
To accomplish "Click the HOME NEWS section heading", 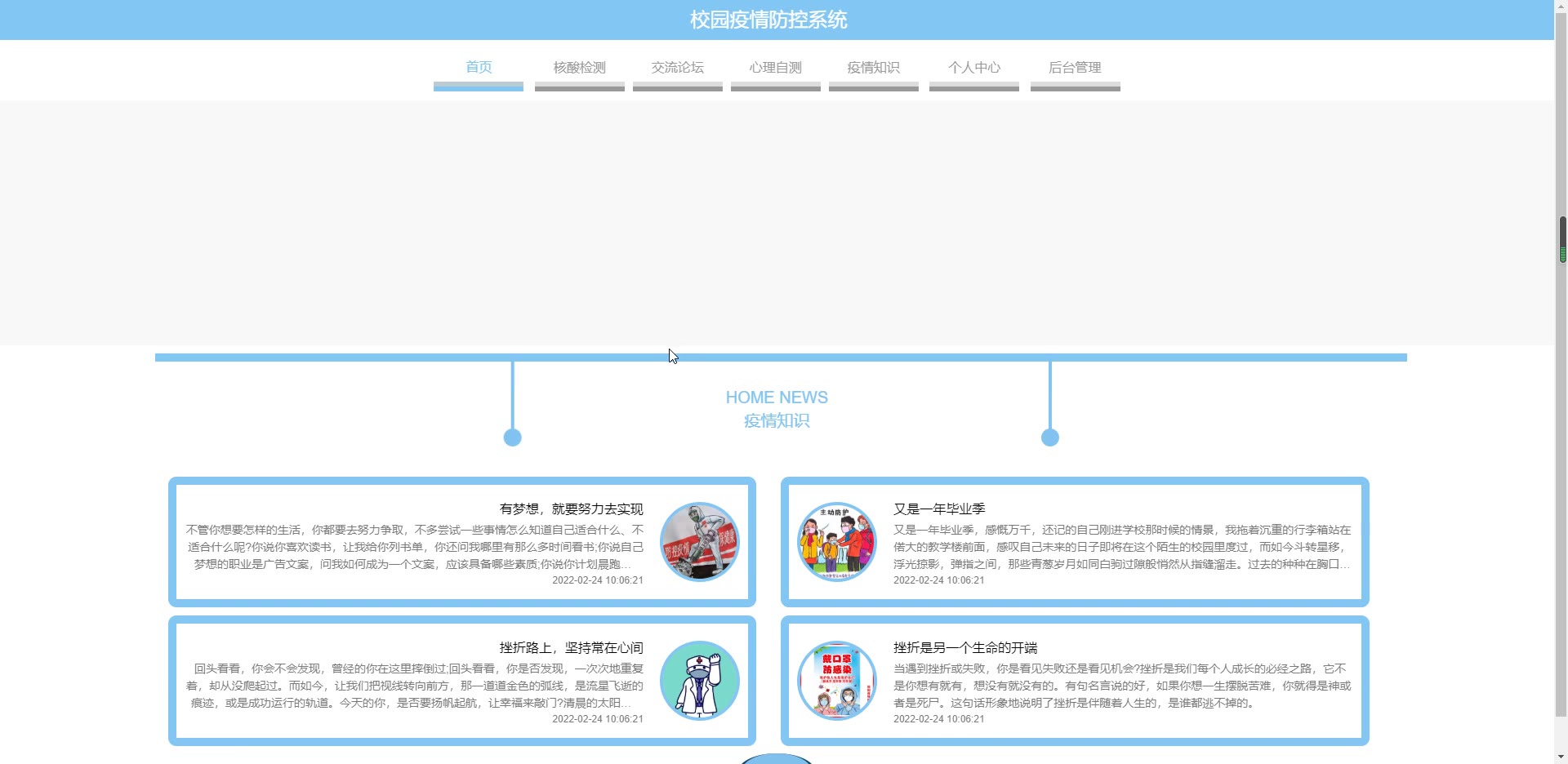I will [777, 398].
